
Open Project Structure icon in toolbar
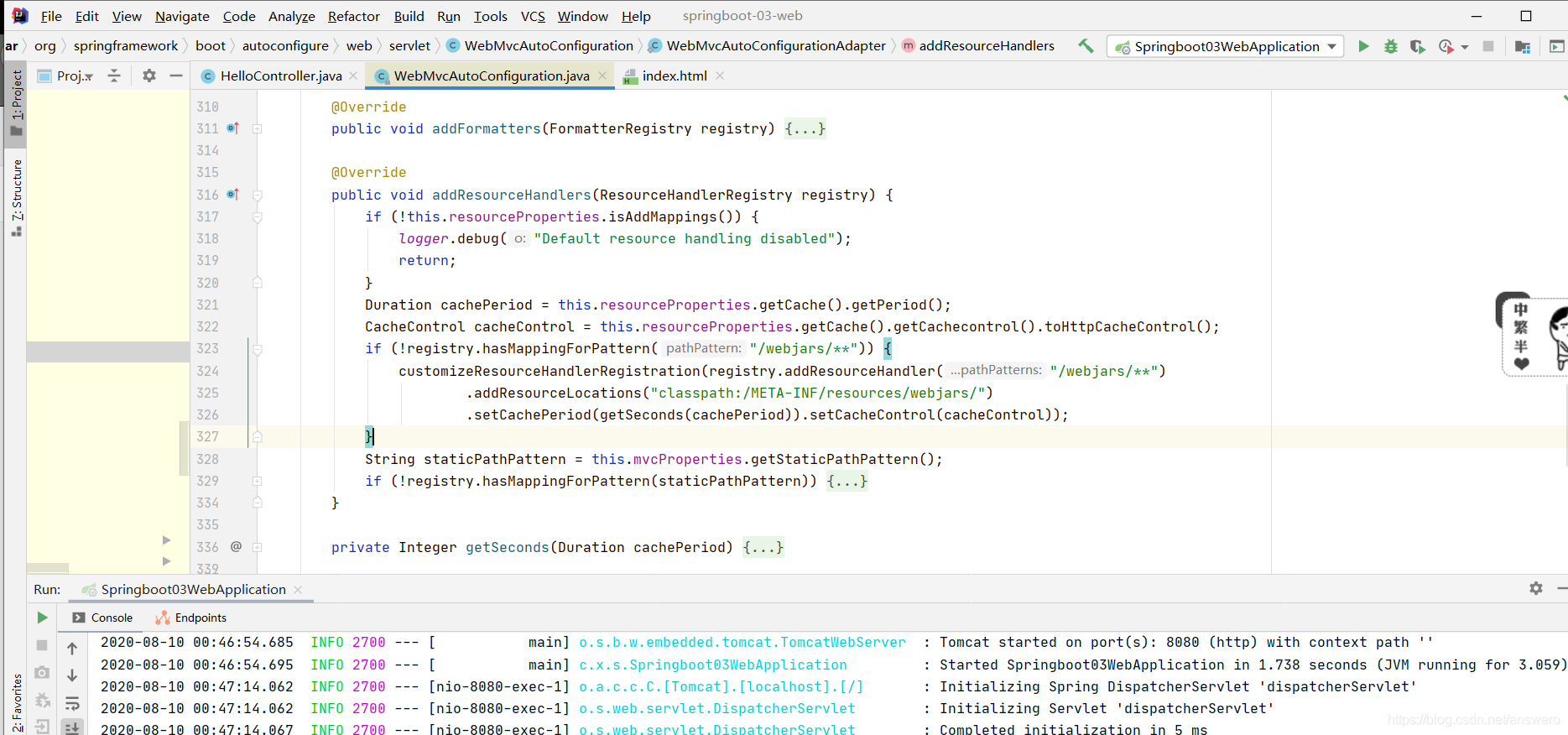(x=1523, y=46)
